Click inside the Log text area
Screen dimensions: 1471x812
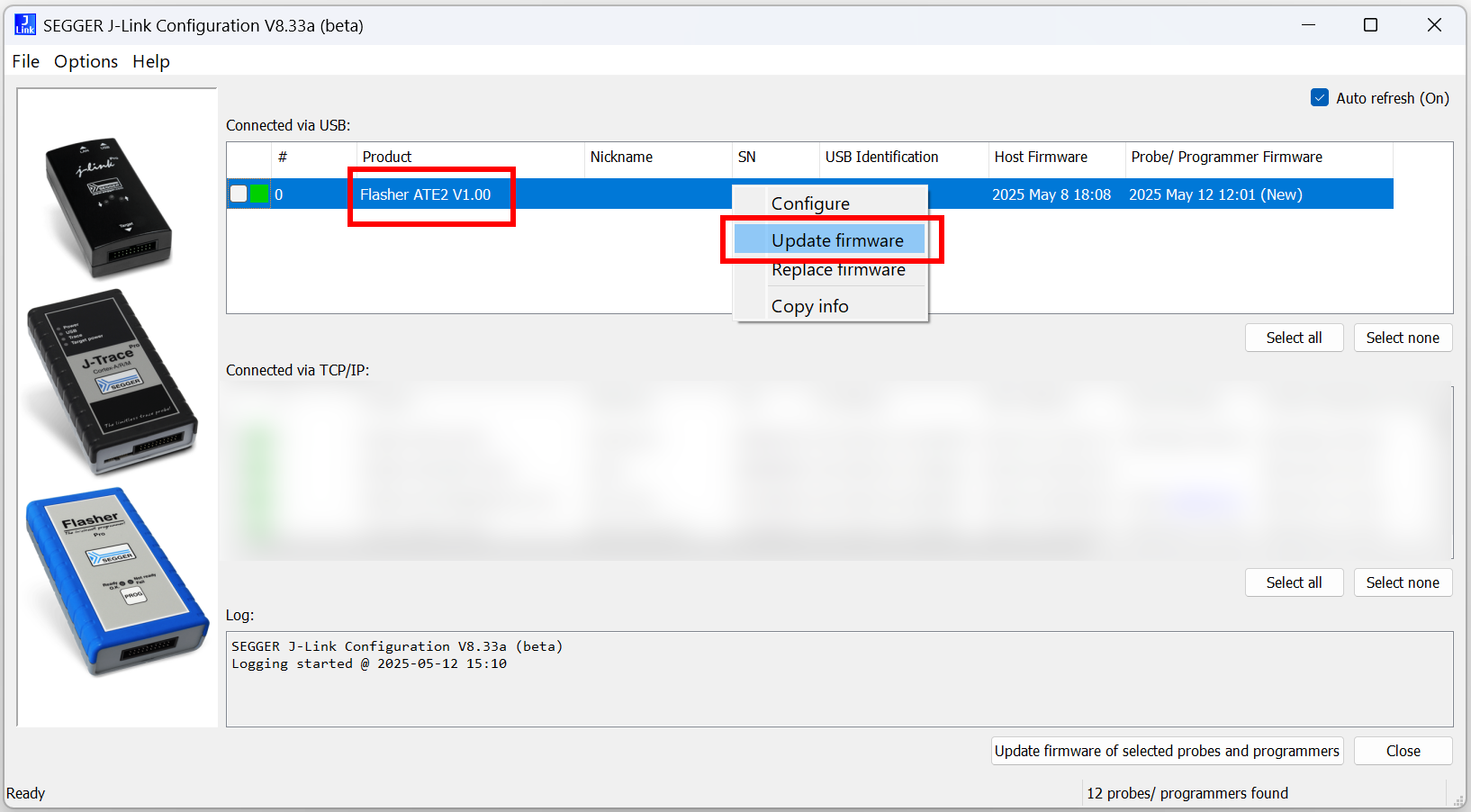[839, 679]
